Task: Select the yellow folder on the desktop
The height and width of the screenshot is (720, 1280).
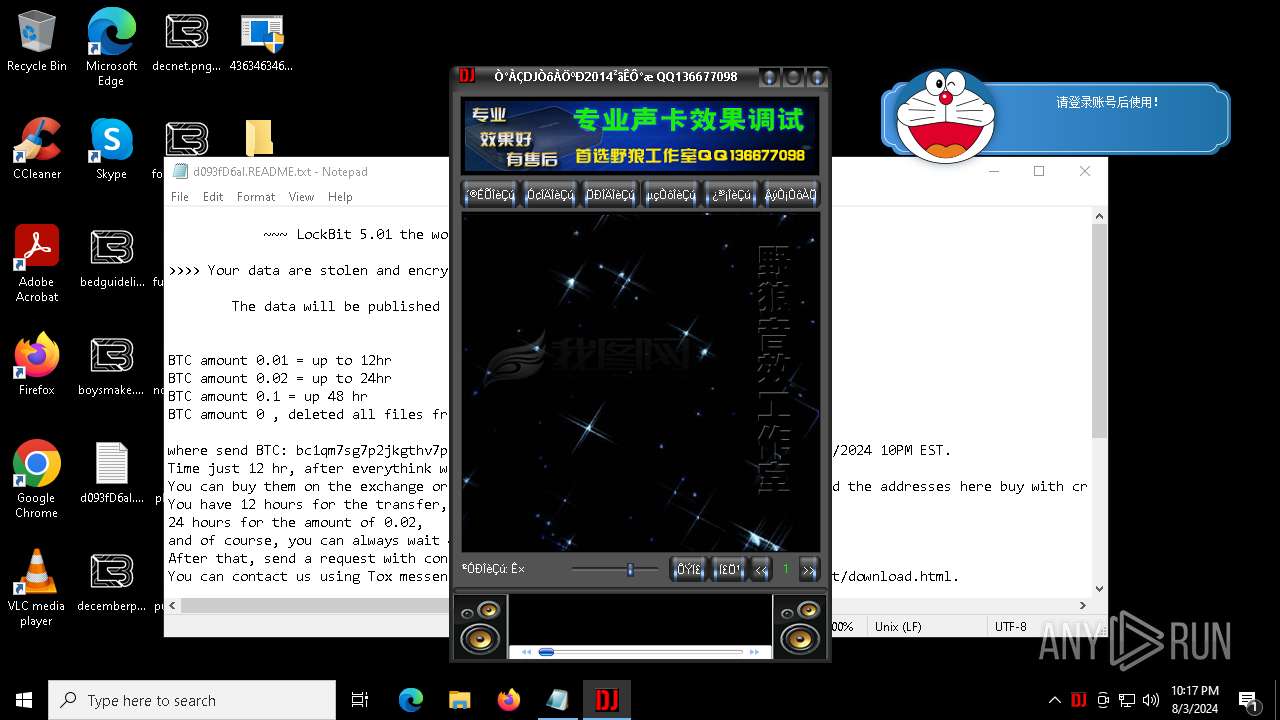Action: coord(259,139)
